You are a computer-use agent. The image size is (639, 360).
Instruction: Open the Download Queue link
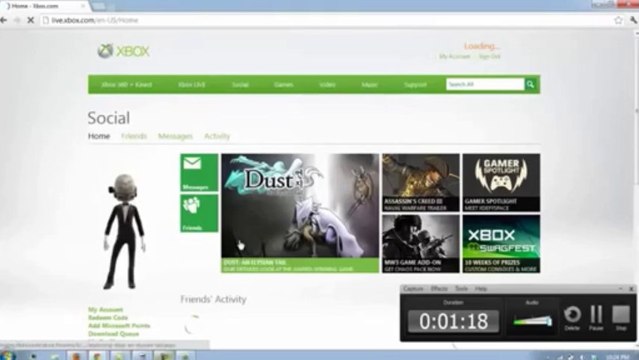[113, 334]
